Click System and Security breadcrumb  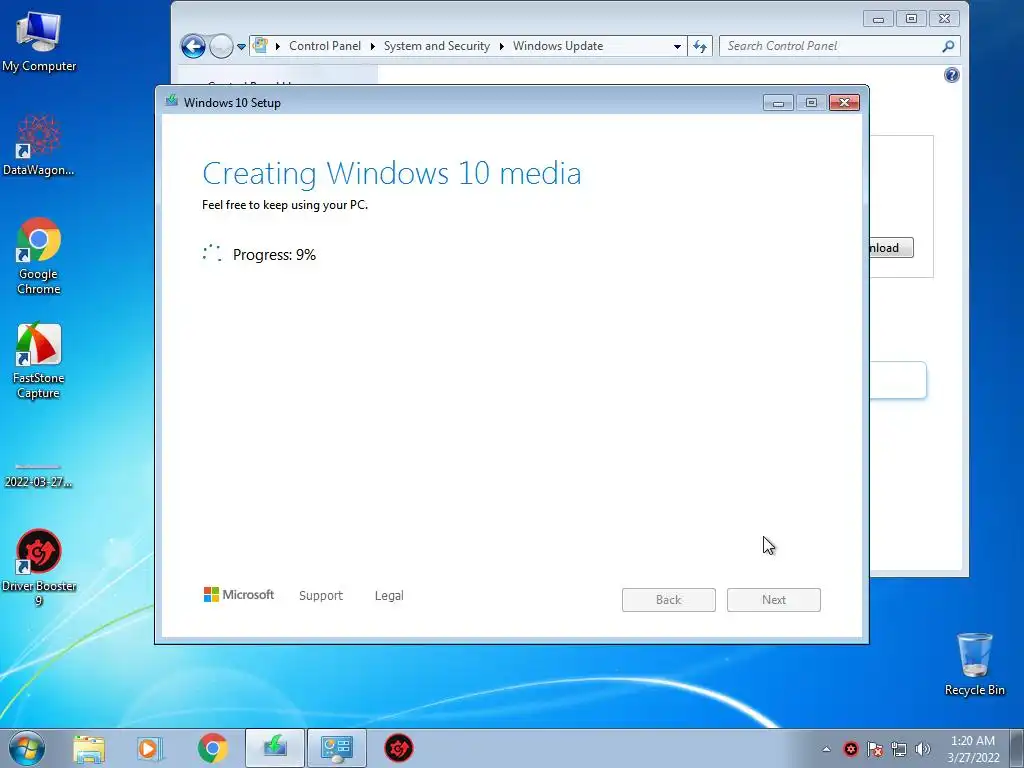point(436,46)
